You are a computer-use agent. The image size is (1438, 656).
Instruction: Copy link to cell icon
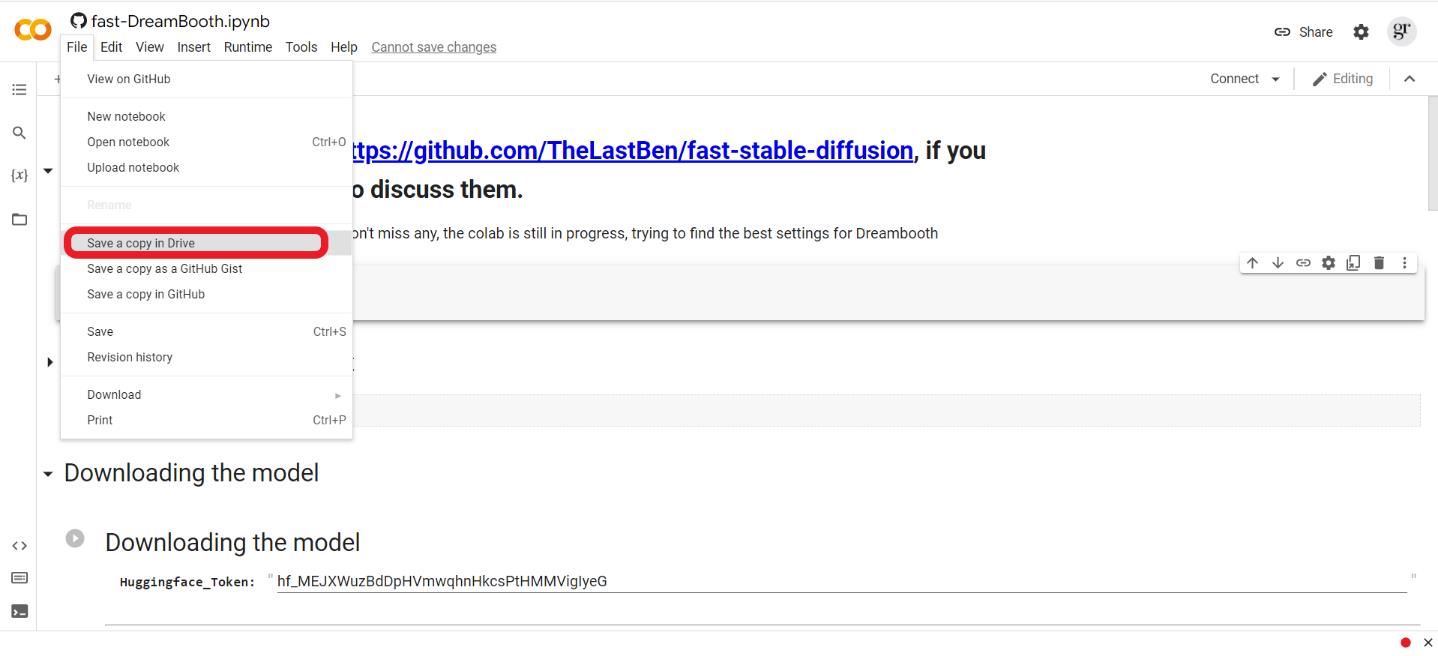(x=1303, y=263)
